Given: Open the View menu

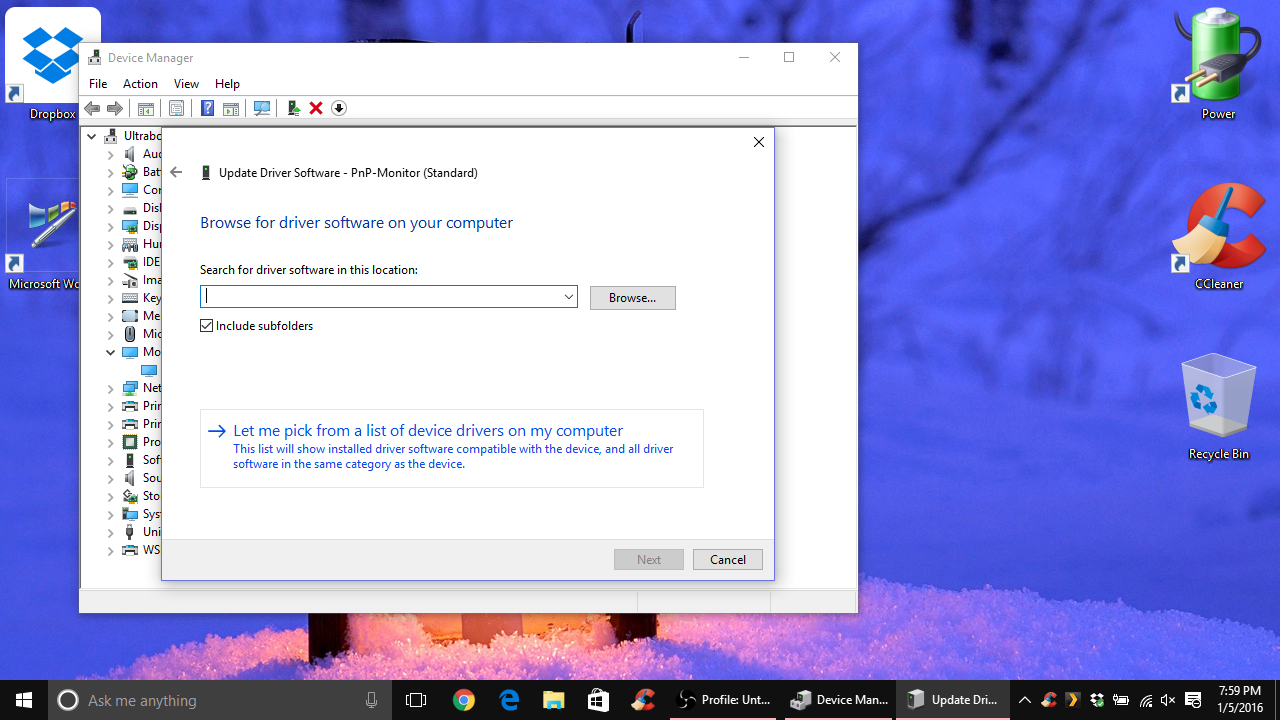Looking at the screenshot, I should coord(186,84).
